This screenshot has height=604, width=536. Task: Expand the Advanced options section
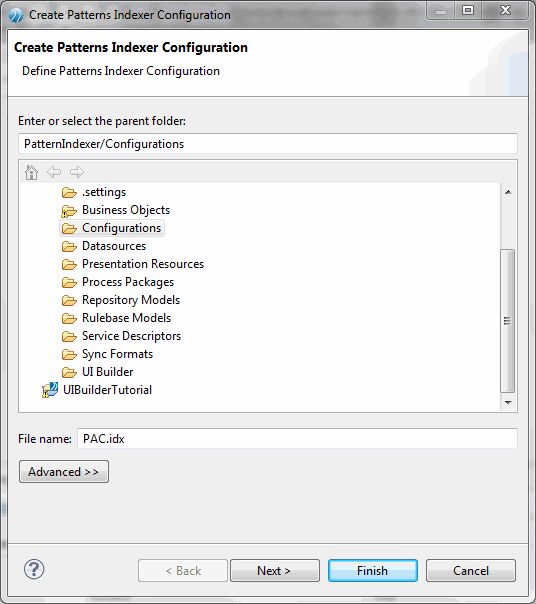coord(64,471)
